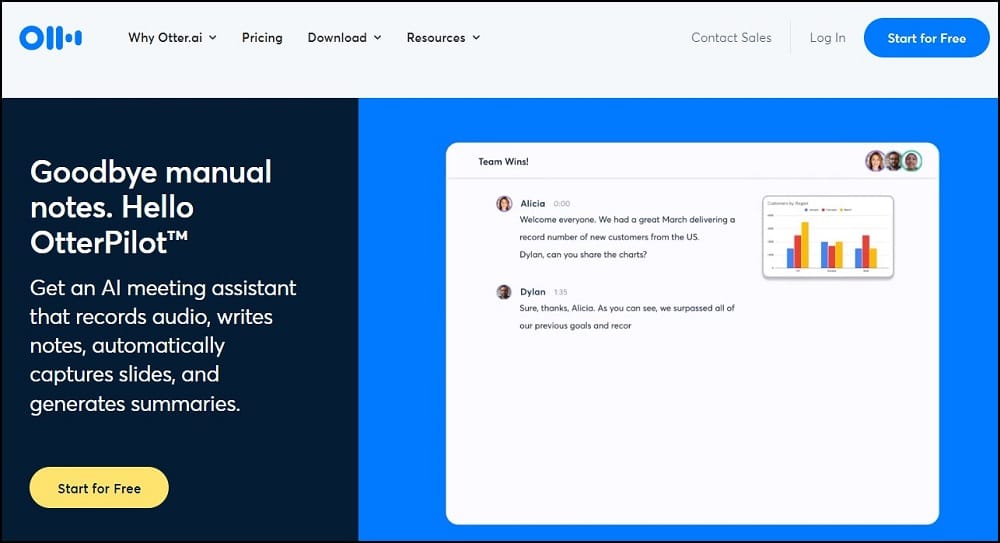Open the Resources dropdown
Image resolution: width=1000 pixels, height=543 pixels.
pyautogui.click(x=443, y=38)
